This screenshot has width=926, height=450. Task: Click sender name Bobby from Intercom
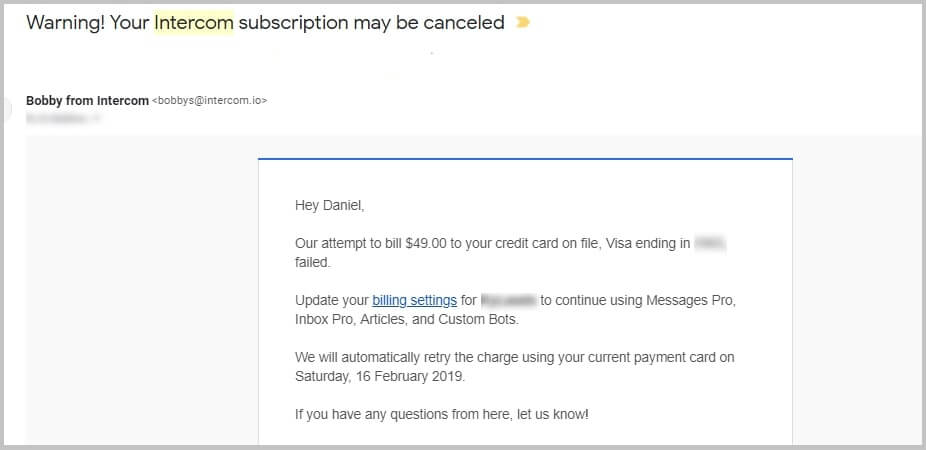[87, 101]
